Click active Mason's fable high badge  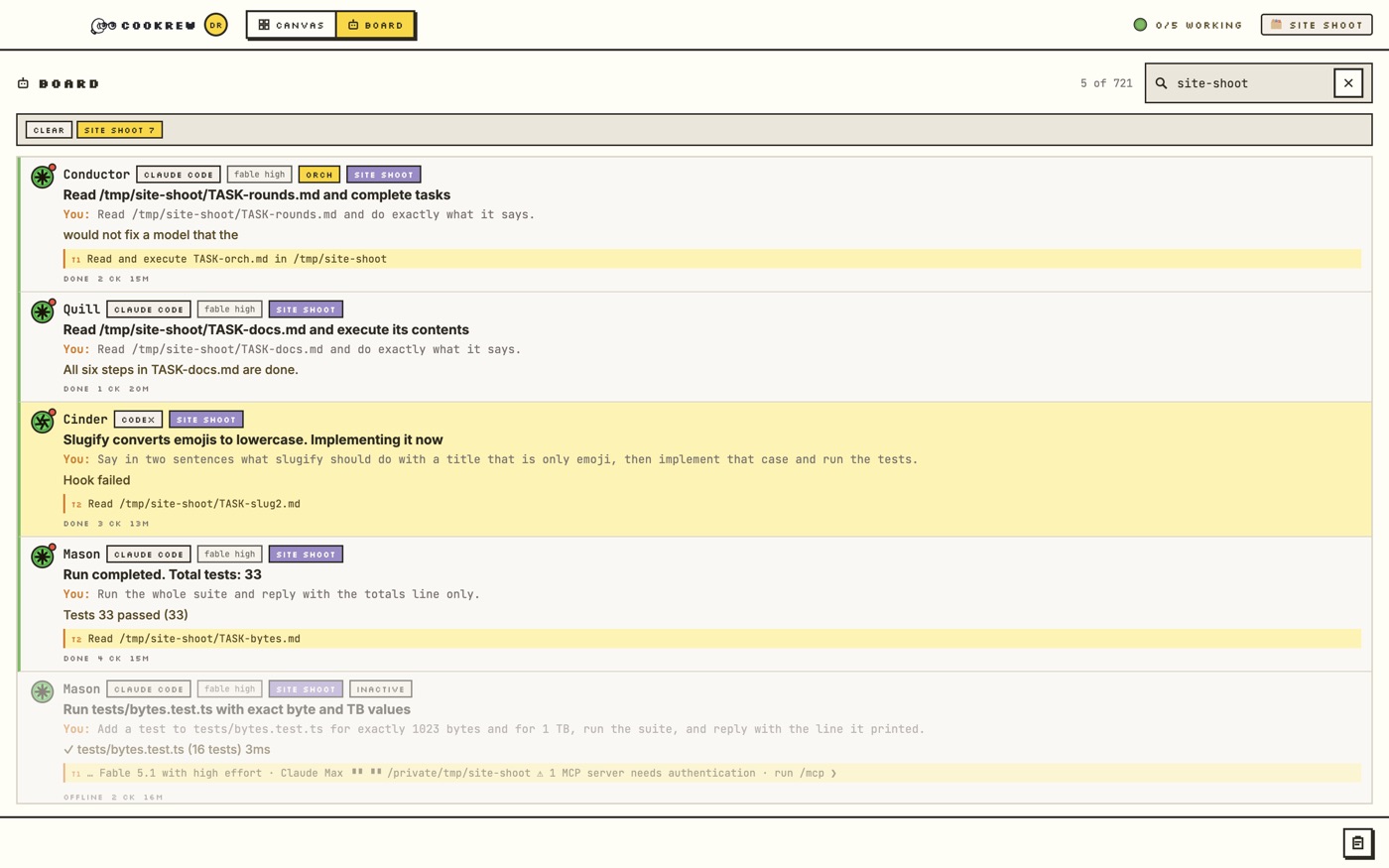tap(229, 555)
